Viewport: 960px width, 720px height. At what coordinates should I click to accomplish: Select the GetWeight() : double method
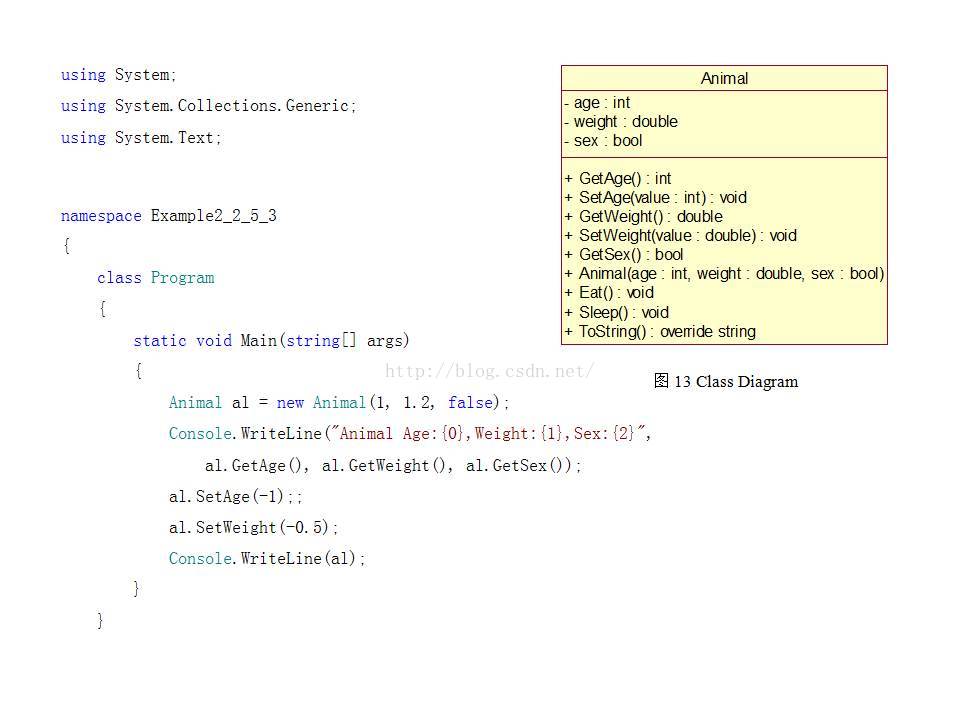643,217
